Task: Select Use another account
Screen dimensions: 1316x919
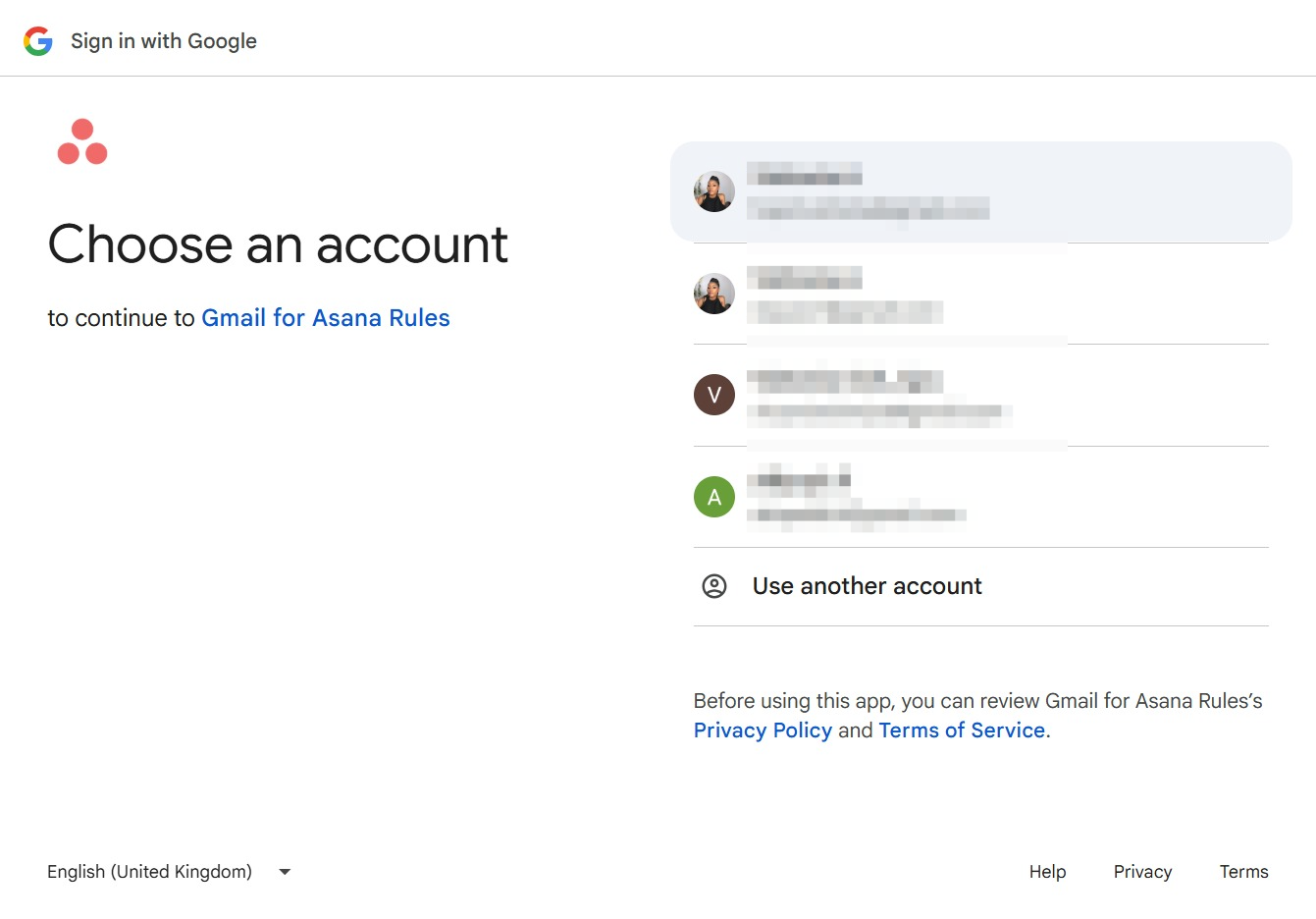Action: pyautogui.click(x=980, y=586)
